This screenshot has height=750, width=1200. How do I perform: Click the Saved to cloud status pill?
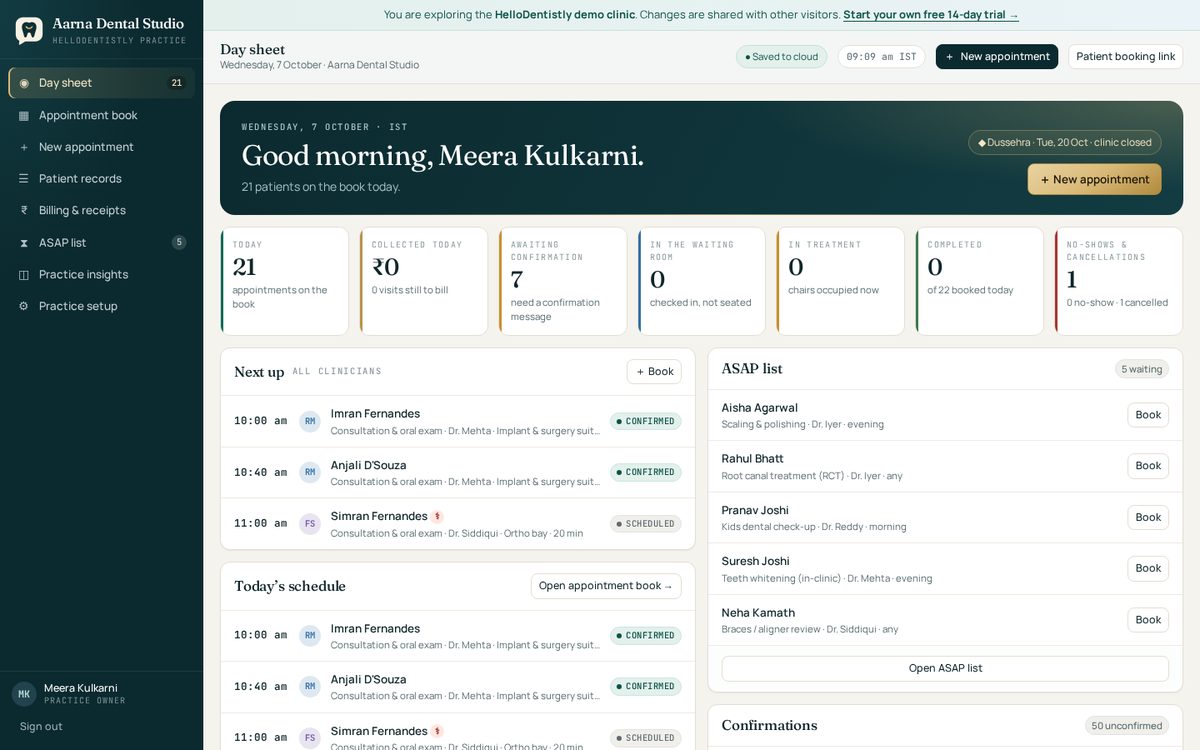(782, 57)
